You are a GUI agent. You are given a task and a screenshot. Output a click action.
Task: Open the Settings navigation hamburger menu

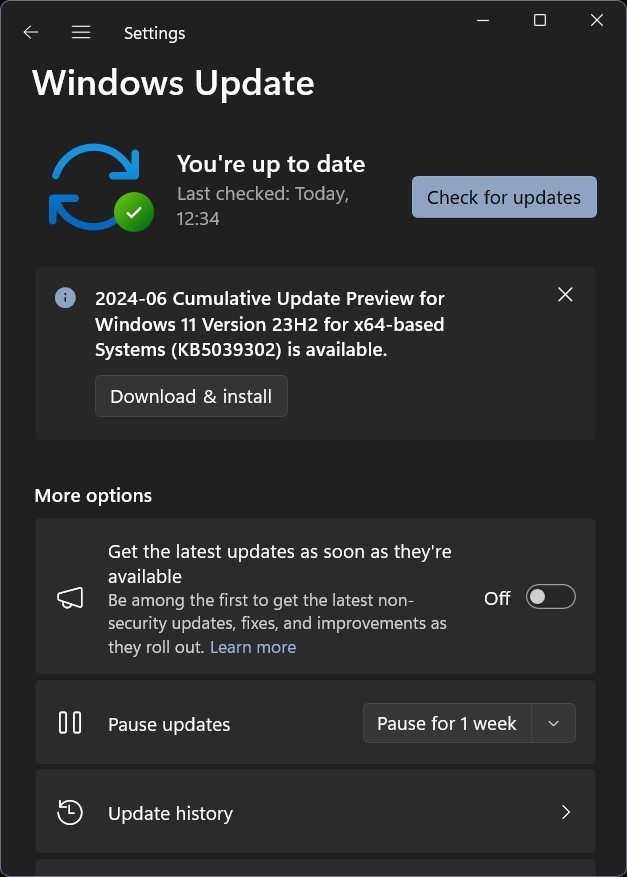[x=80, y=31]
